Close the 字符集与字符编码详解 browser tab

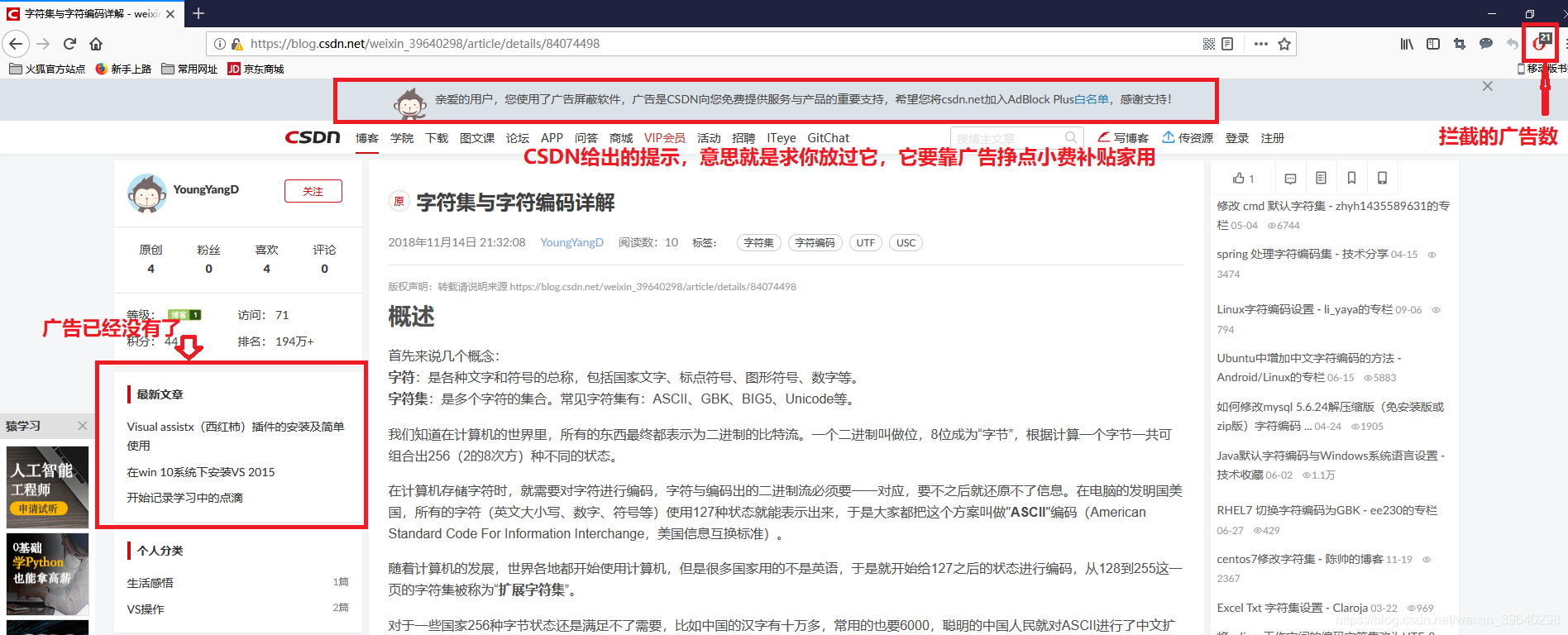pyautogui.click(x=170, y=14)
